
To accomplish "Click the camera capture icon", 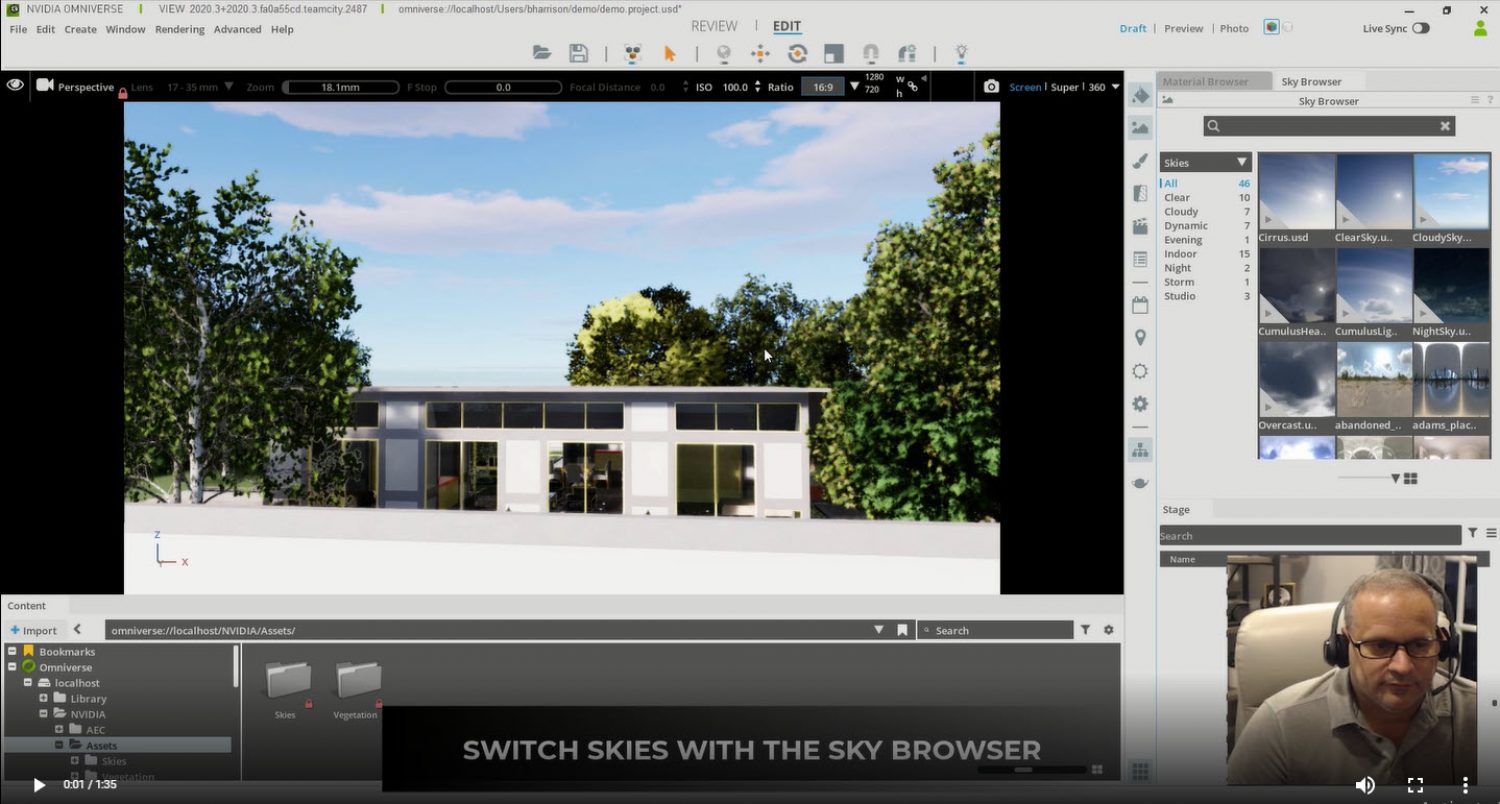I will pyautogui.click(x=991, y=87).
